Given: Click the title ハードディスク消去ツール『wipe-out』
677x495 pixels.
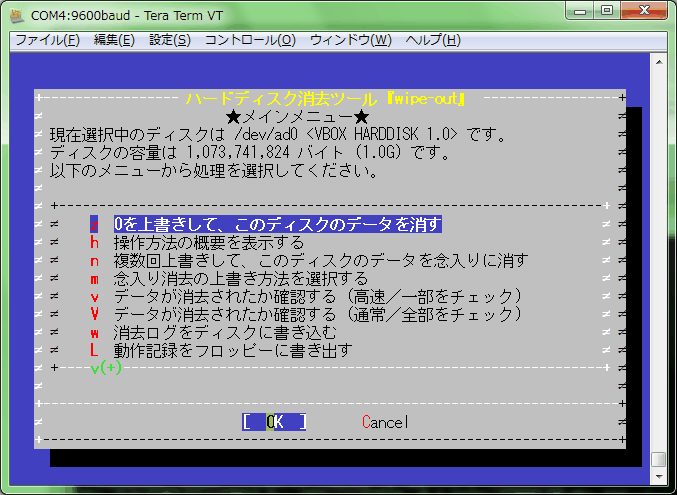Looking at the screenshot, I should point(326,98).
